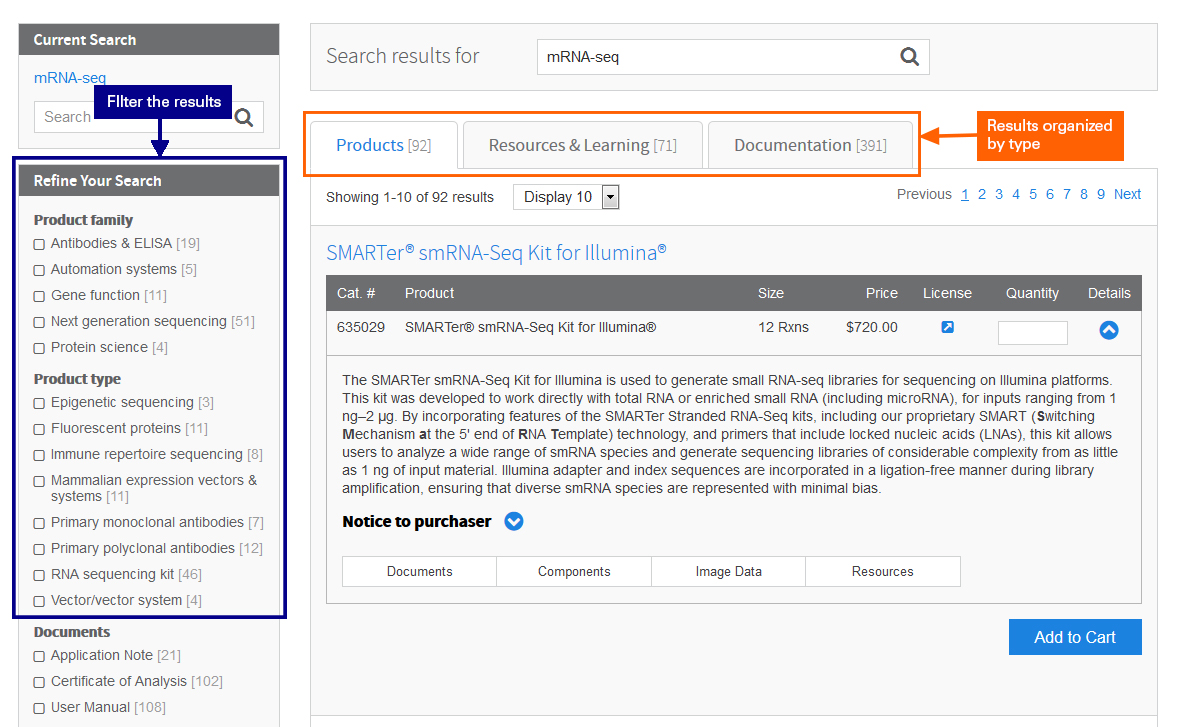The width and height of the screenshot is (1178, 727).
Task: Check Certificate of Analysis filter
Action: pos(39,682)
